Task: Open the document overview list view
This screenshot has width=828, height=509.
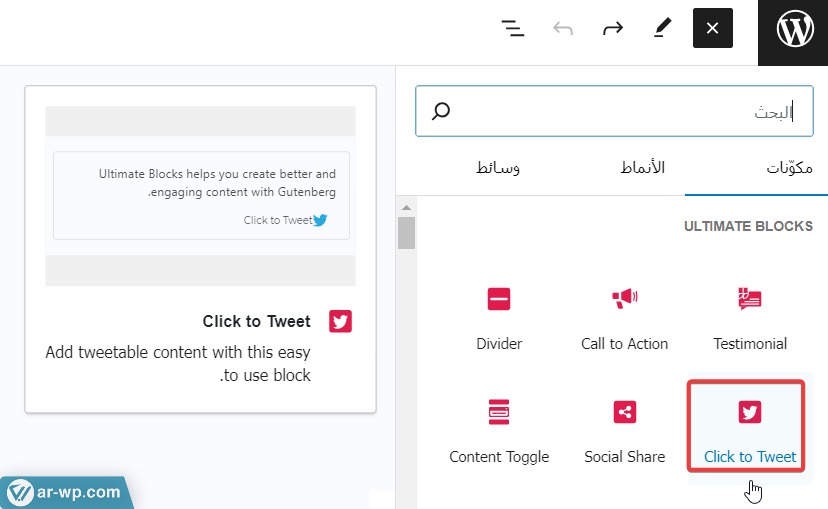Action: click(x=513, y=29)
